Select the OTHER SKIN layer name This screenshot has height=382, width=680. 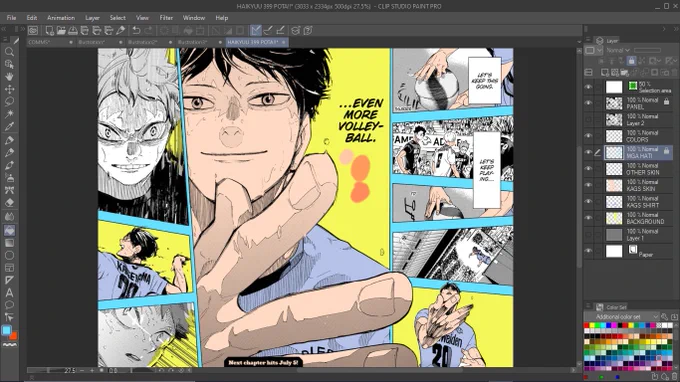pyautogui.click(x=643, y=172)
